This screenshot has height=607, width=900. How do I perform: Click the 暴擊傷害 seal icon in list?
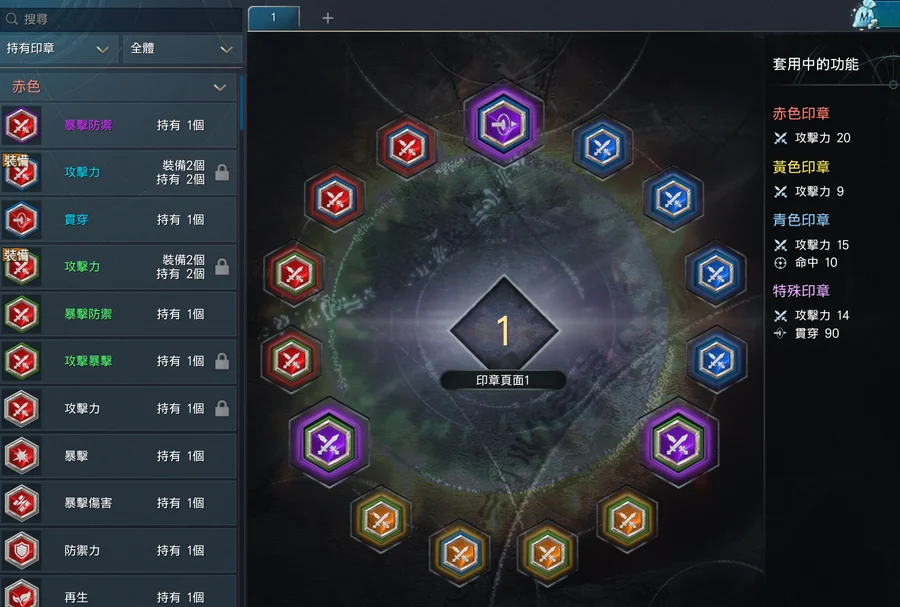pos(22,503)
